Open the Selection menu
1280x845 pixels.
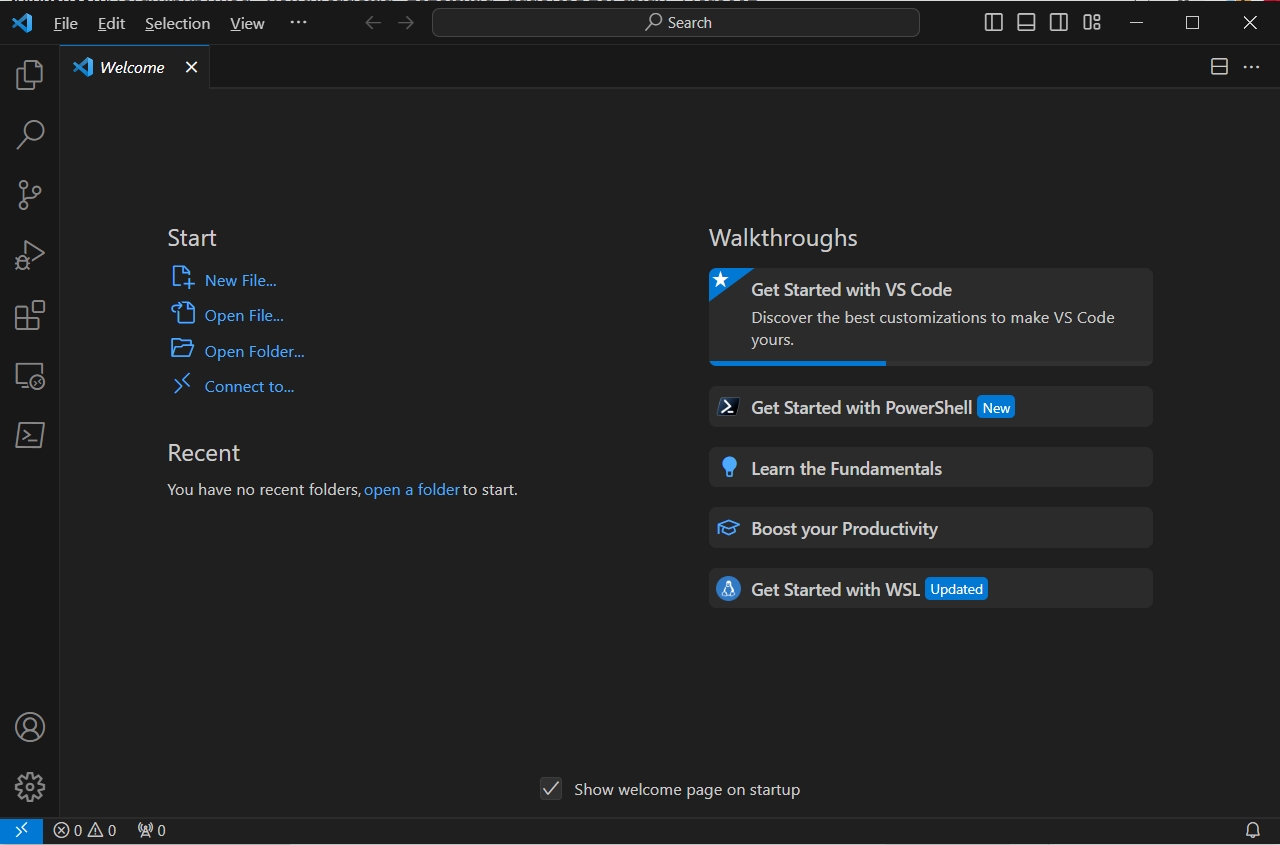click(x=177, y=23)
